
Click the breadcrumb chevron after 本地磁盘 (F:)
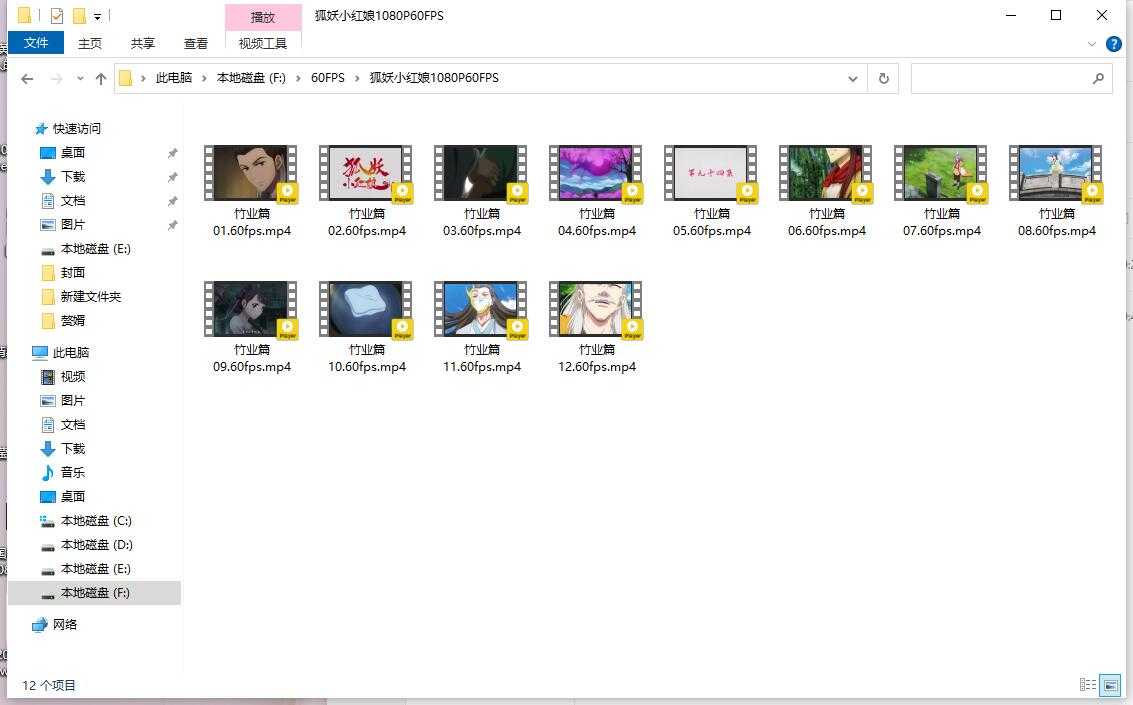point(298,78)
